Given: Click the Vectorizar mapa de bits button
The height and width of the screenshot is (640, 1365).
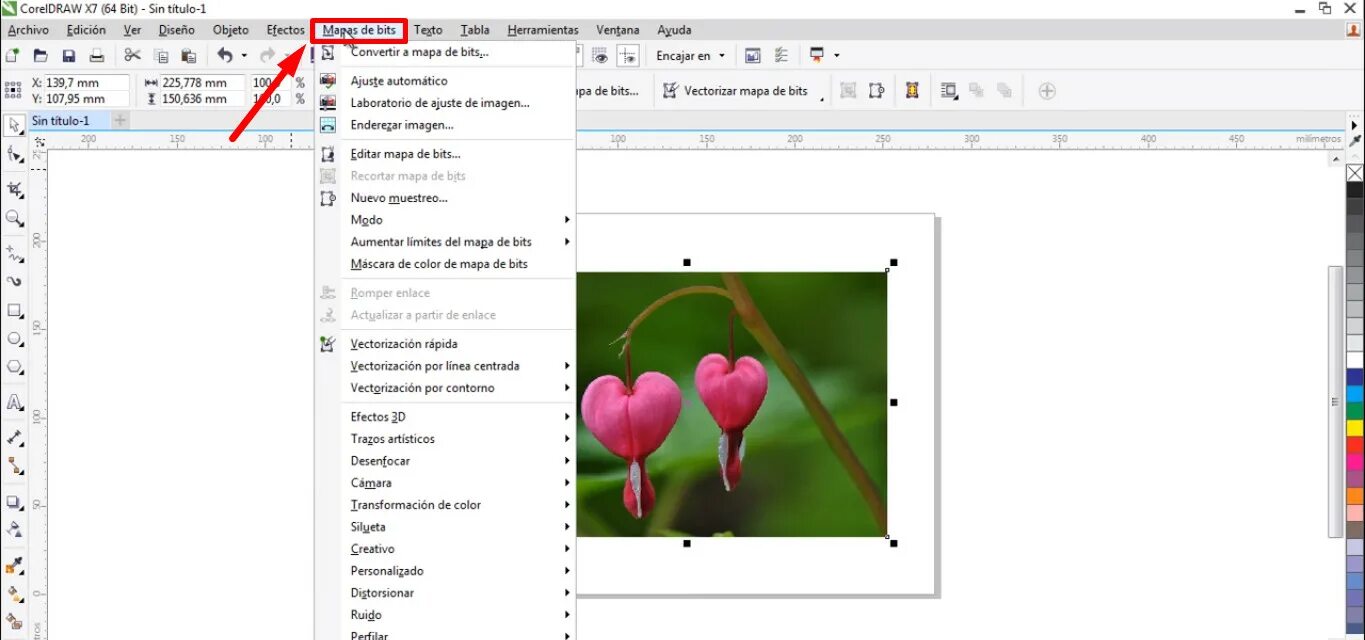Looking at the screenshot, I should (x=736, y=91).
